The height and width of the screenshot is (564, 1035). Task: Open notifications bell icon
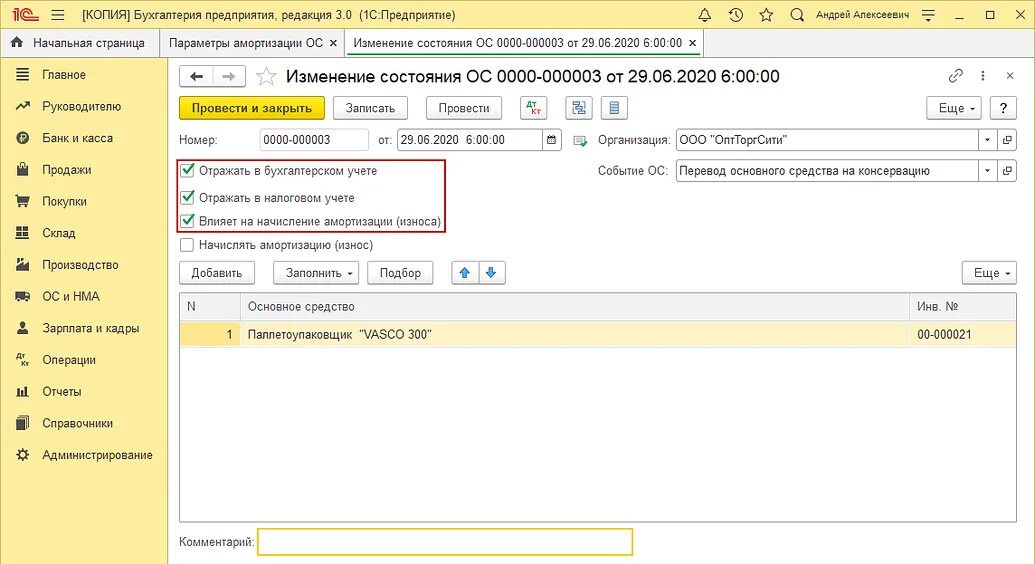click(x=704, y=15)
